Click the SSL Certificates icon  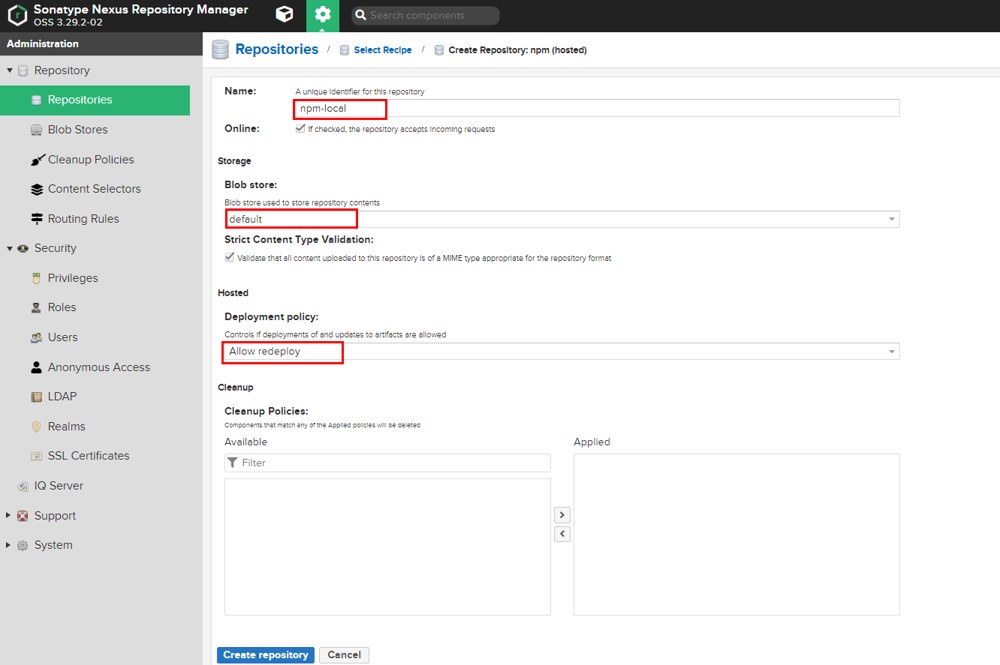(36, 456)
